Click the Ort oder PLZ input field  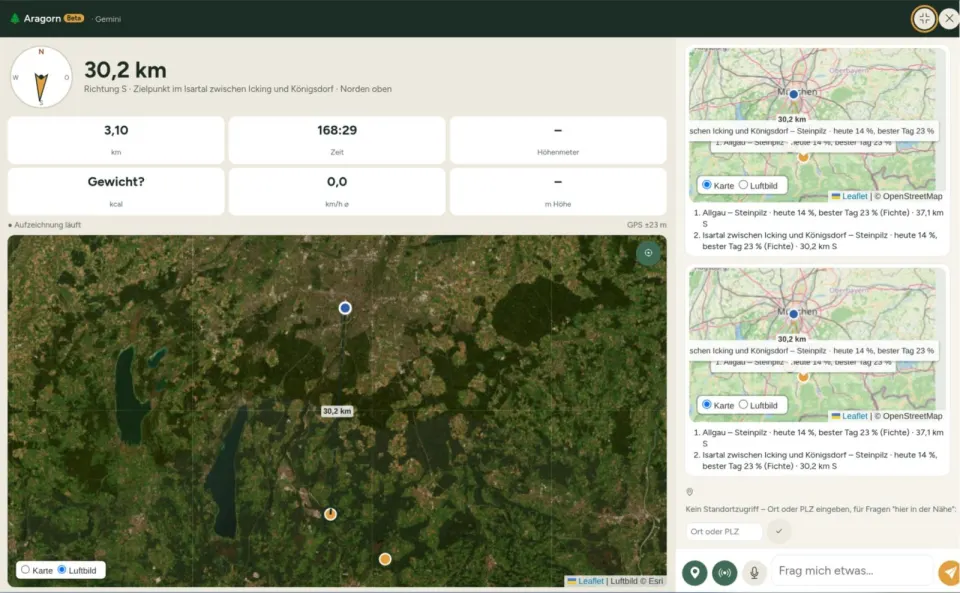[x=724, y=531]
